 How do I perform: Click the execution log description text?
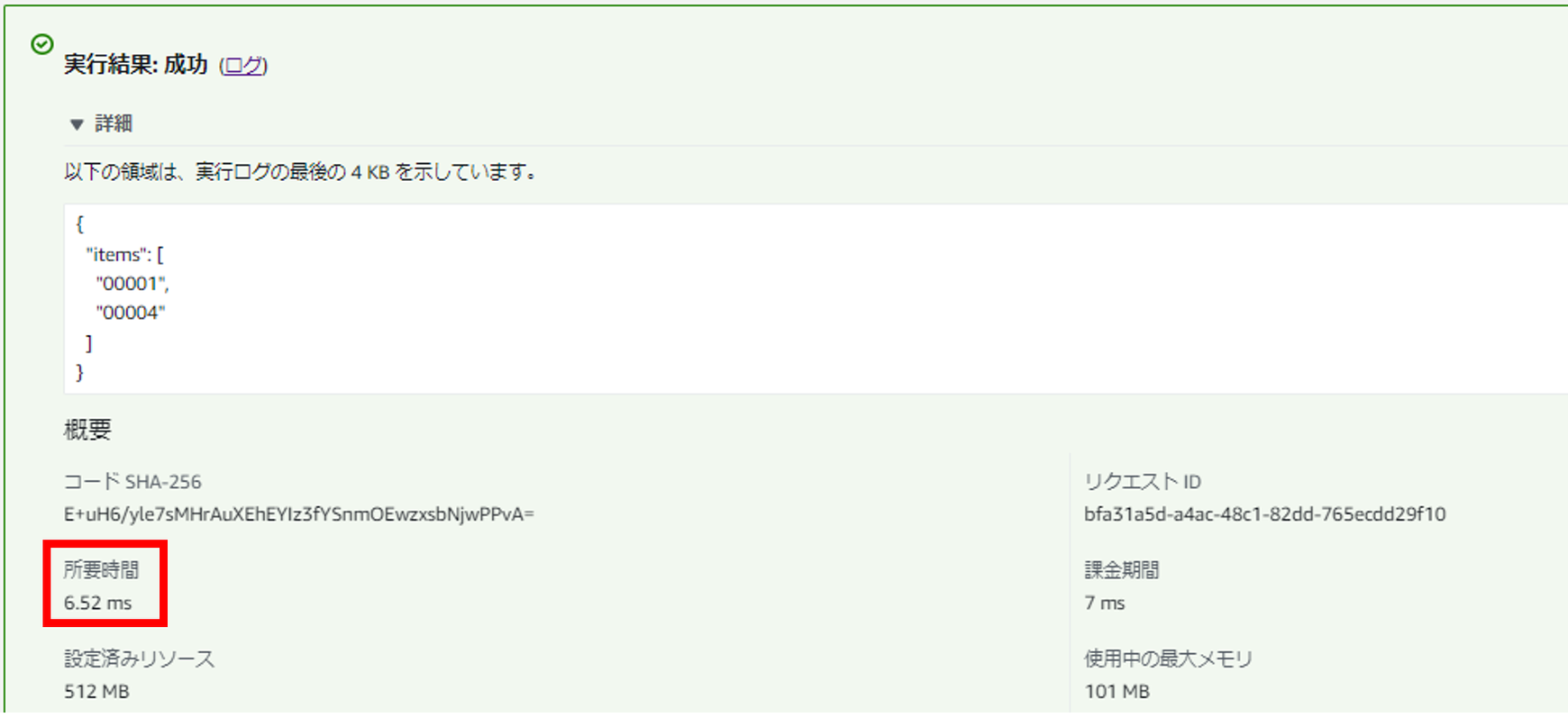pyautogui.click(x=301, y=172)
